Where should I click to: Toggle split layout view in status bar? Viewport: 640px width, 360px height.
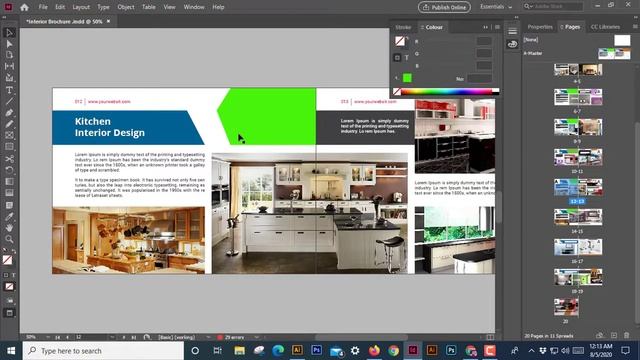coord(490,337)
